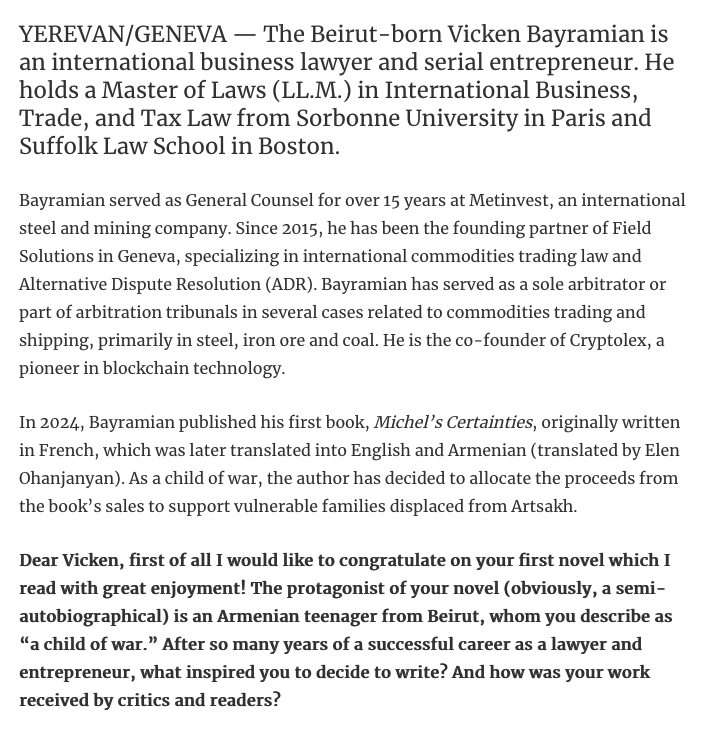The width and height of the screenshot is (711, 742).
Task: Click In 2024 at paragraph start
Action: coord(47,422)
